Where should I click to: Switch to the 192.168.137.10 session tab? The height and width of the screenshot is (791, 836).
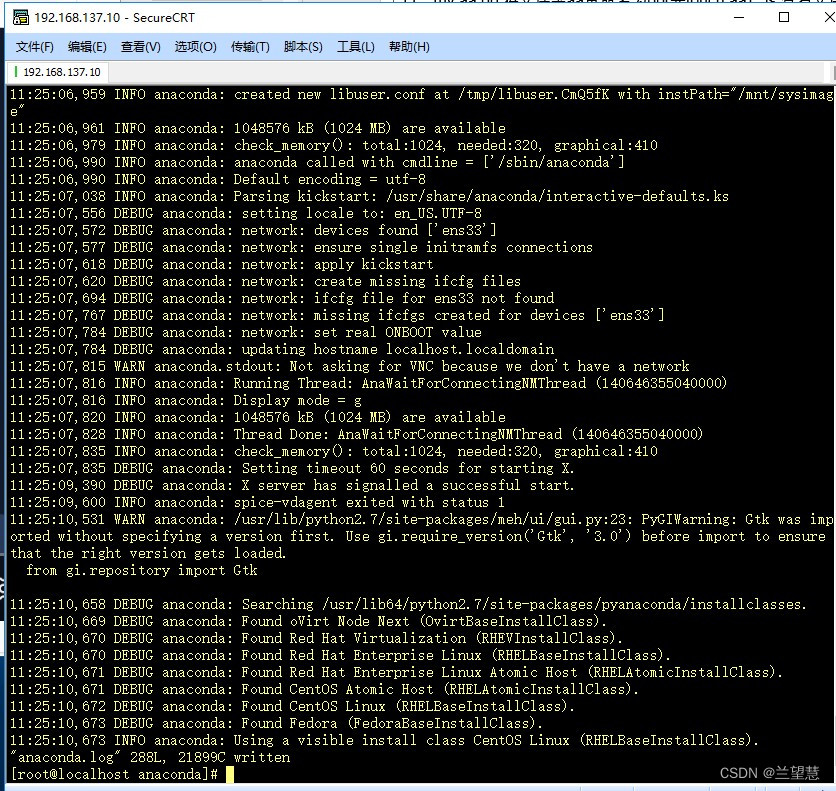(64, 71)
